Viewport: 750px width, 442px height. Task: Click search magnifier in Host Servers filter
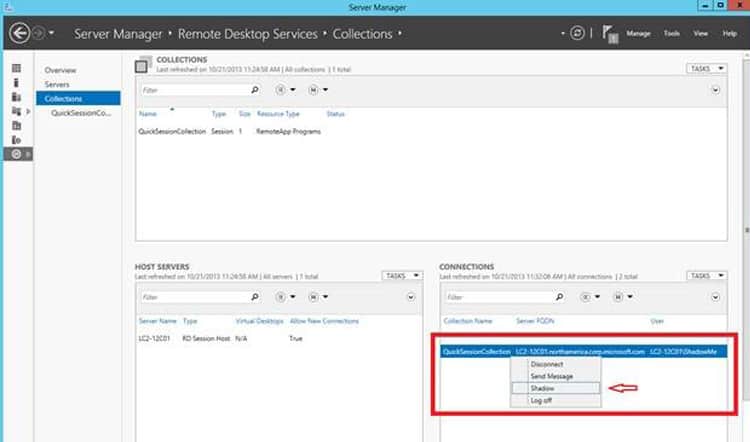click(x=255, y=297)
